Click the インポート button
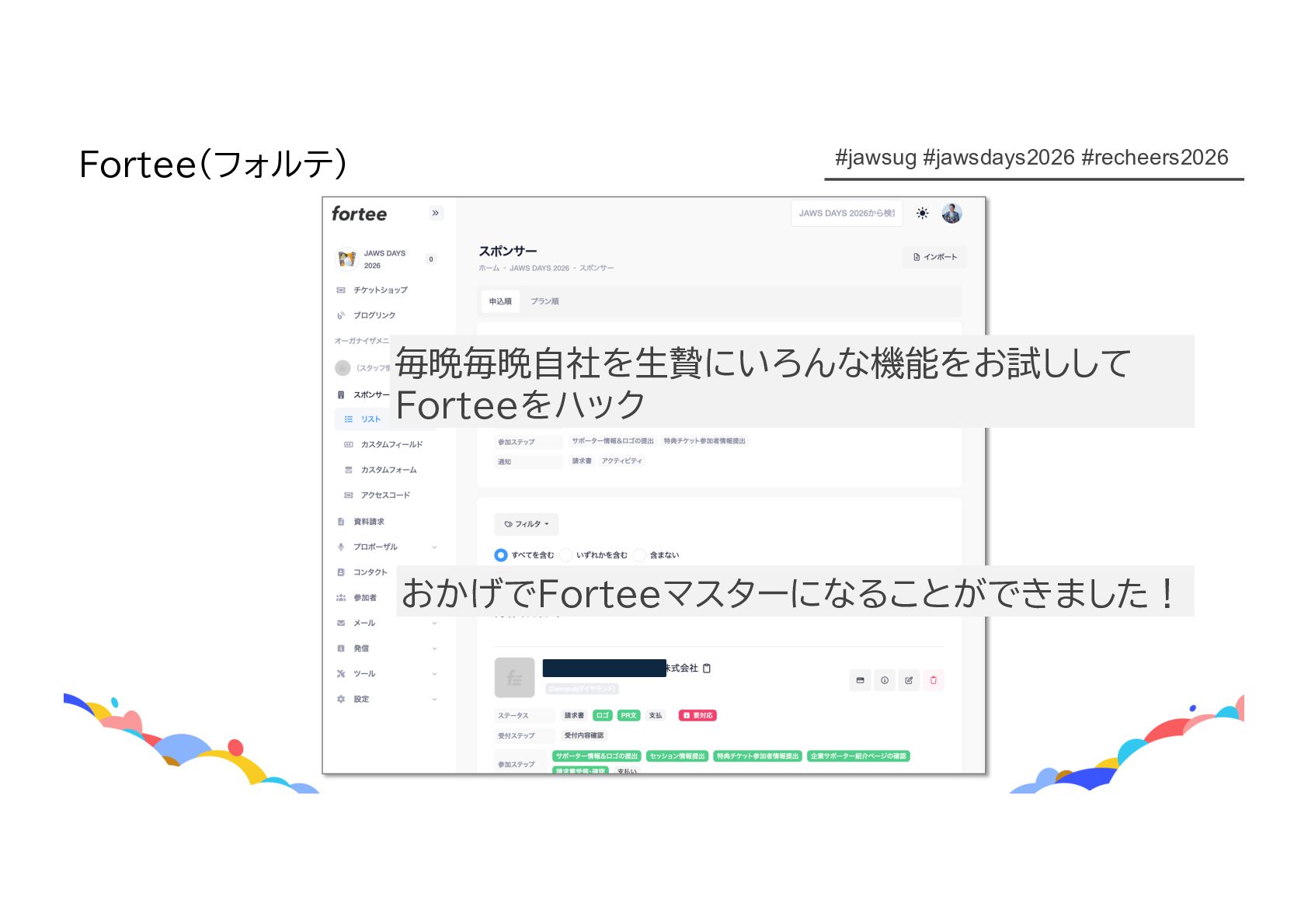1308x924 pixels. (934, 257)
